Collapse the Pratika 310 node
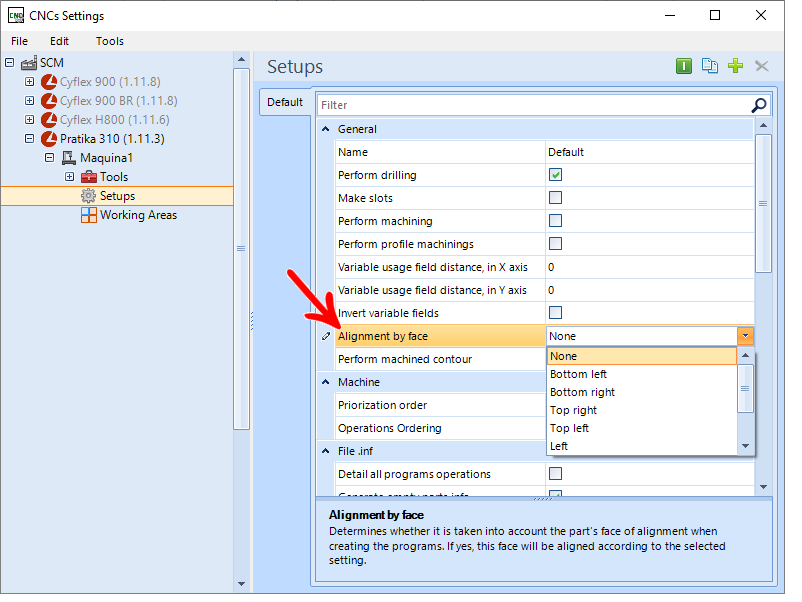Screen dimensions: 802x602 pyautogui.click(x=29, y=138)
